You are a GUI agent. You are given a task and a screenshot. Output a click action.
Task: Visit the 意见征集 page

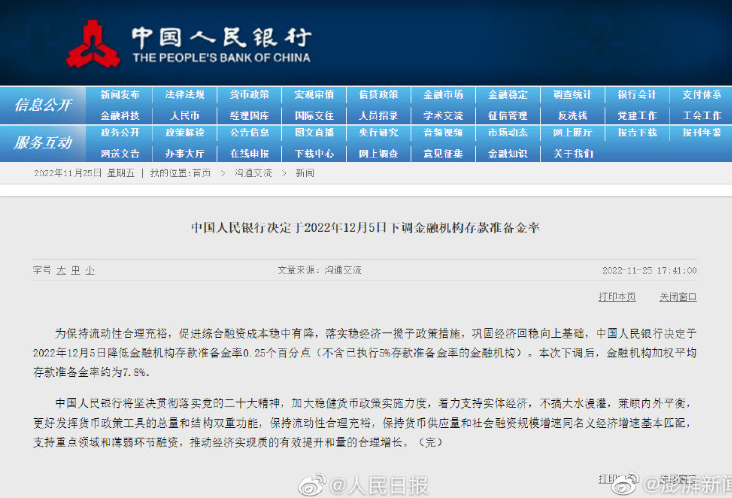[x=443, y=154]
